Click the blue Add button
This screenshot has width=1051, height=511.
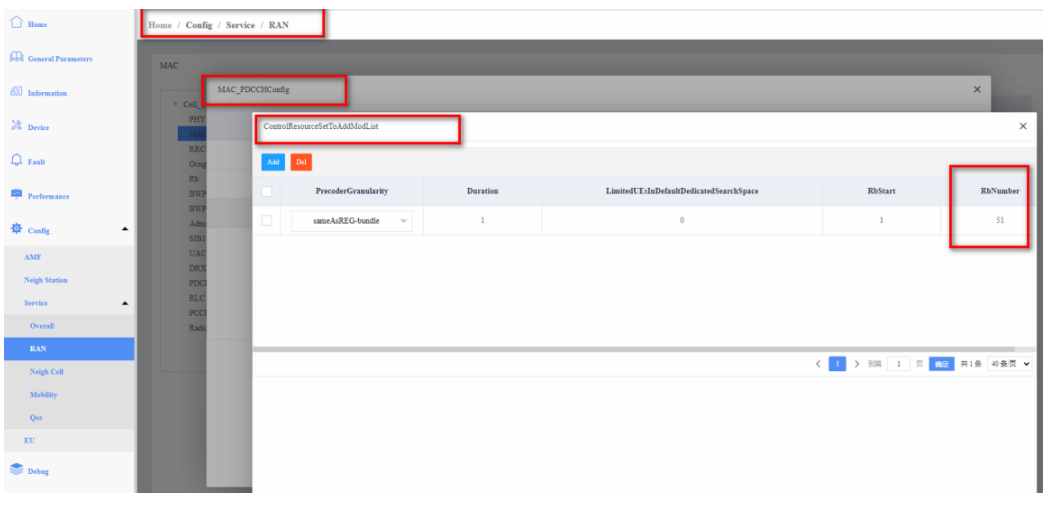273,162
